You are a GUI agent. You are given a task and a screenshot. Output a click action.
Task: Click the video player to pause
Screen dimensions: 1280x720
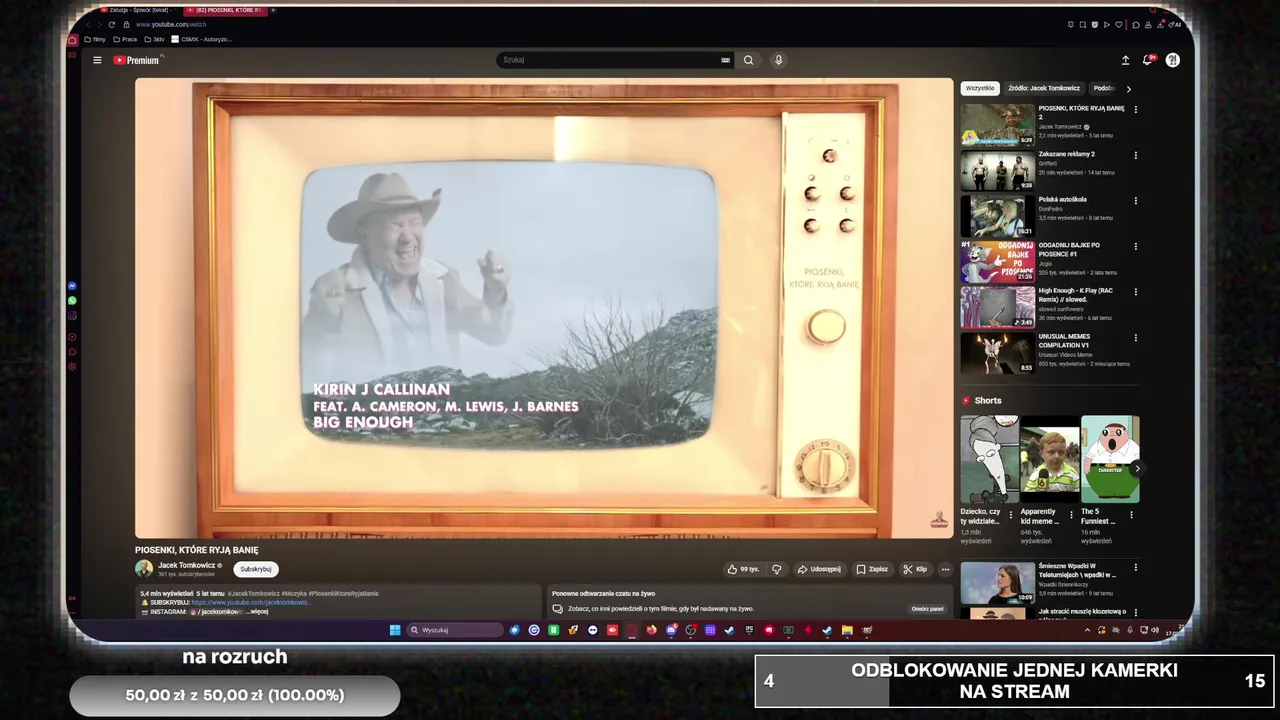pos(544,308)
